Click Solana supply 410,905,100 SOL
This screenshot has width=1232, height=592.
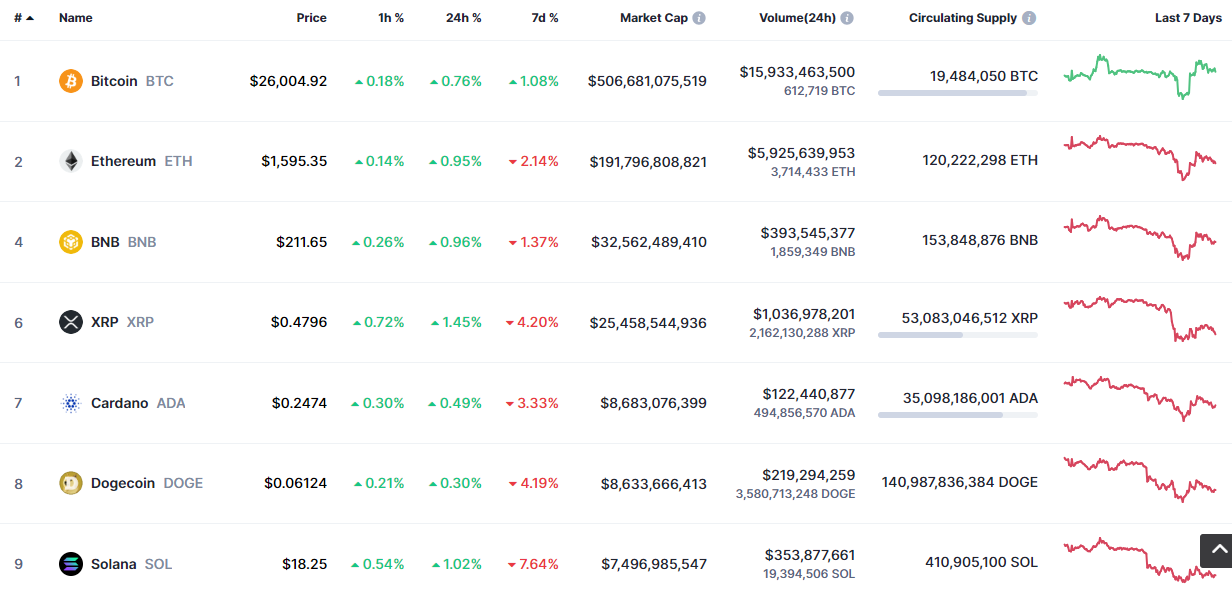(x=981, y=563)
